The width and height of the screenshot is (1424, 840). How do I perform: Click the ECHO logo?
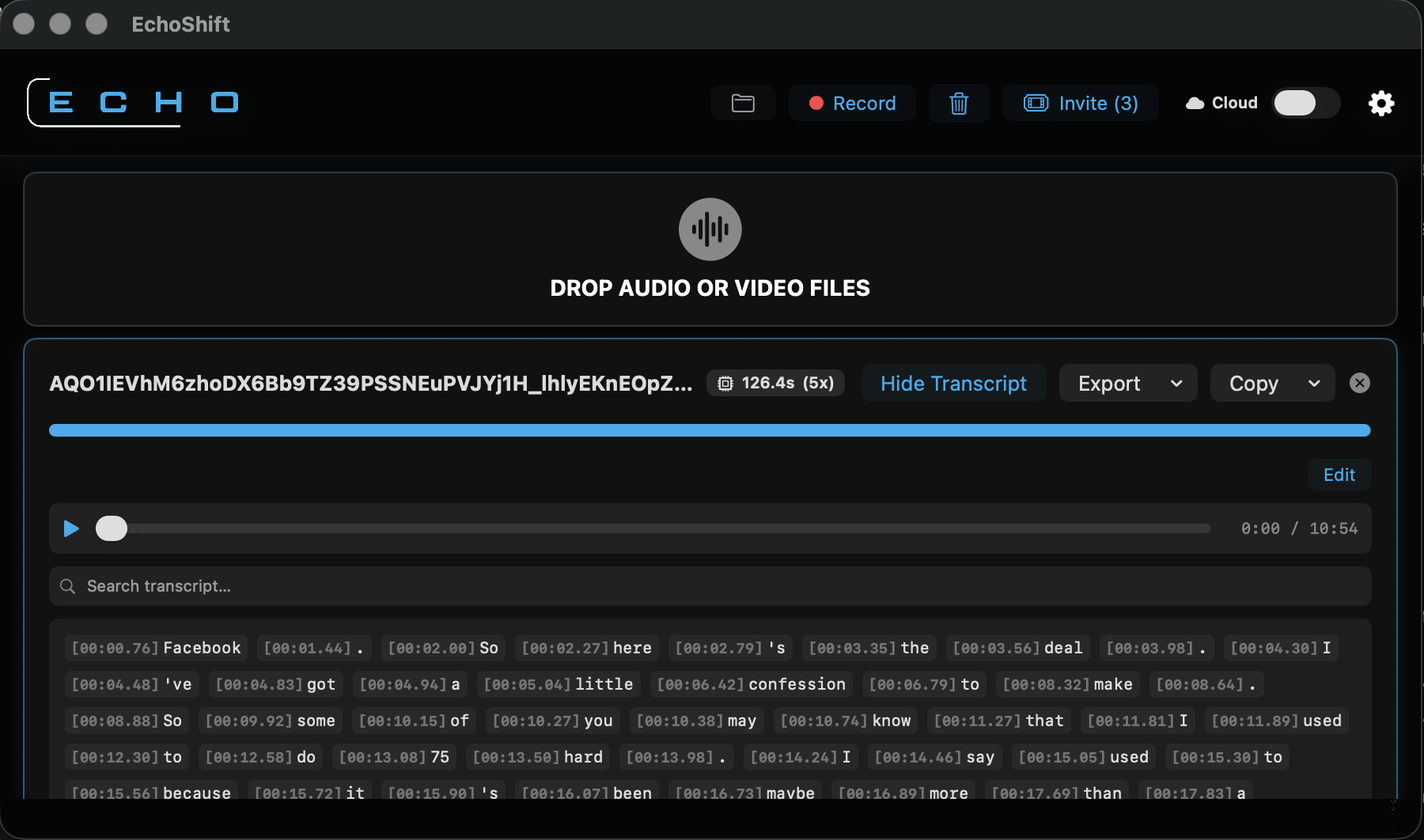134,102
